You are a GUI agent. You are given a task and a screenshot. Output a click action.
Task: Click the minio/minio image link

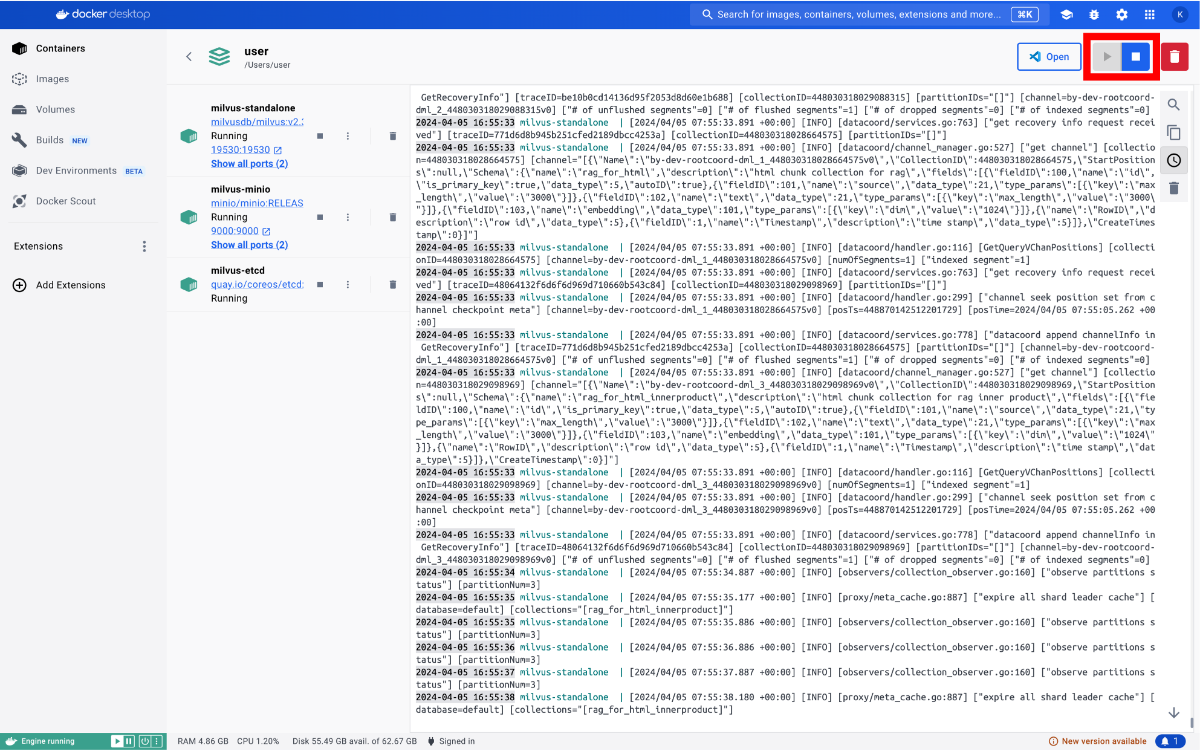pyautogui.click(x=257, y=203)
